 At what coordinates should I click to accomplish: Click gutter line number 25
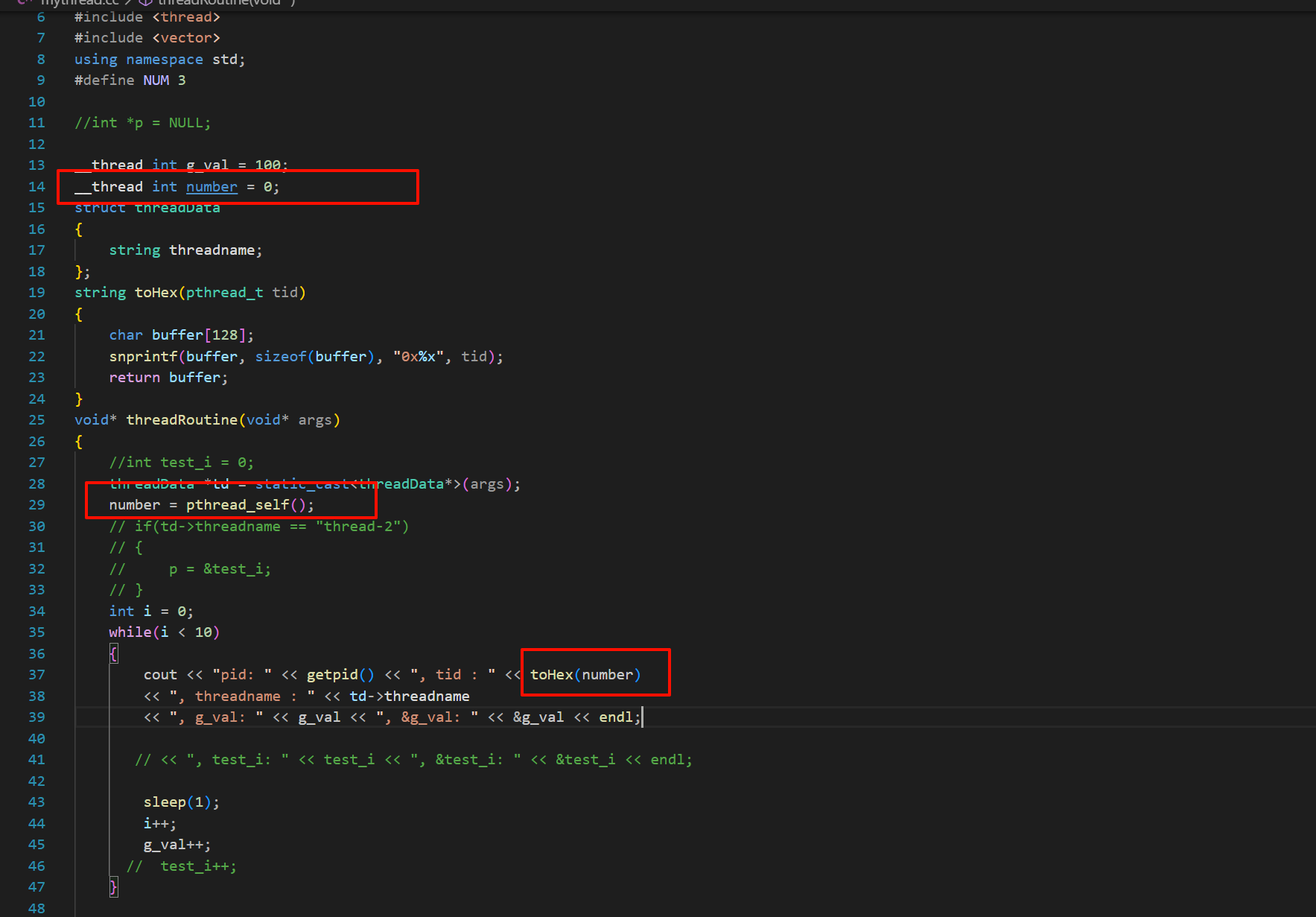point(36,420)
